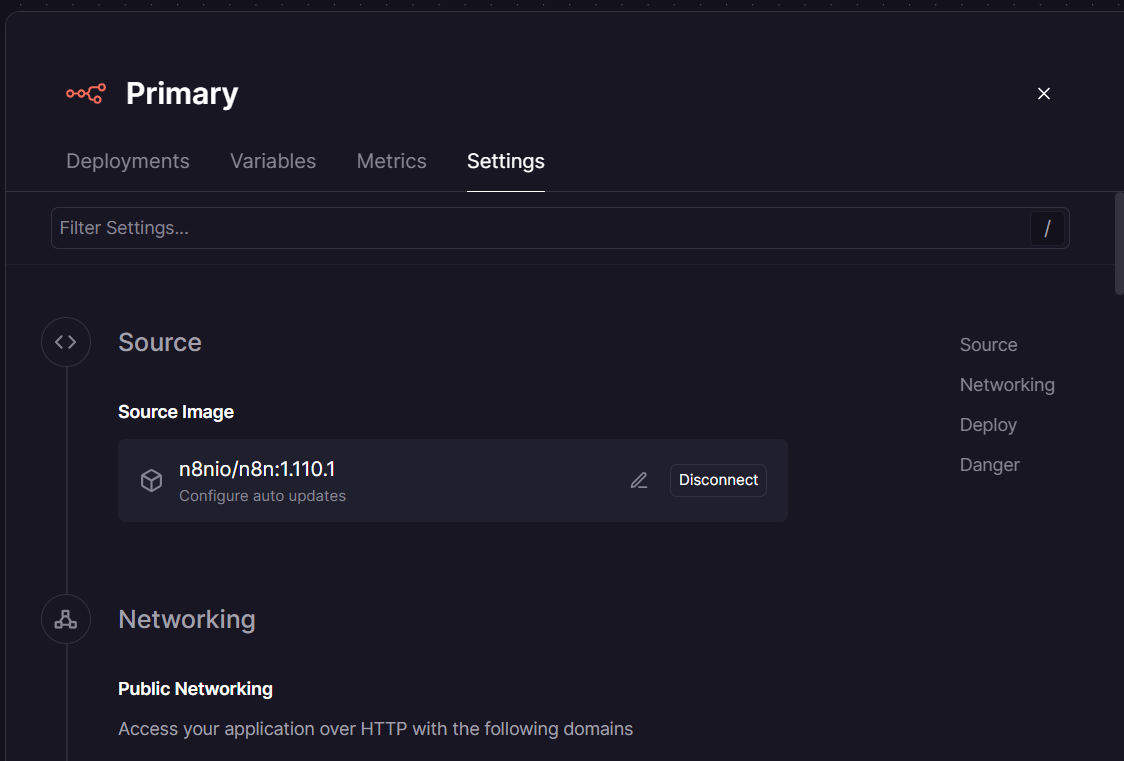Viewport: 1124px width, 761px height.
Task: Open the Deployments tab
Action: 128,161
